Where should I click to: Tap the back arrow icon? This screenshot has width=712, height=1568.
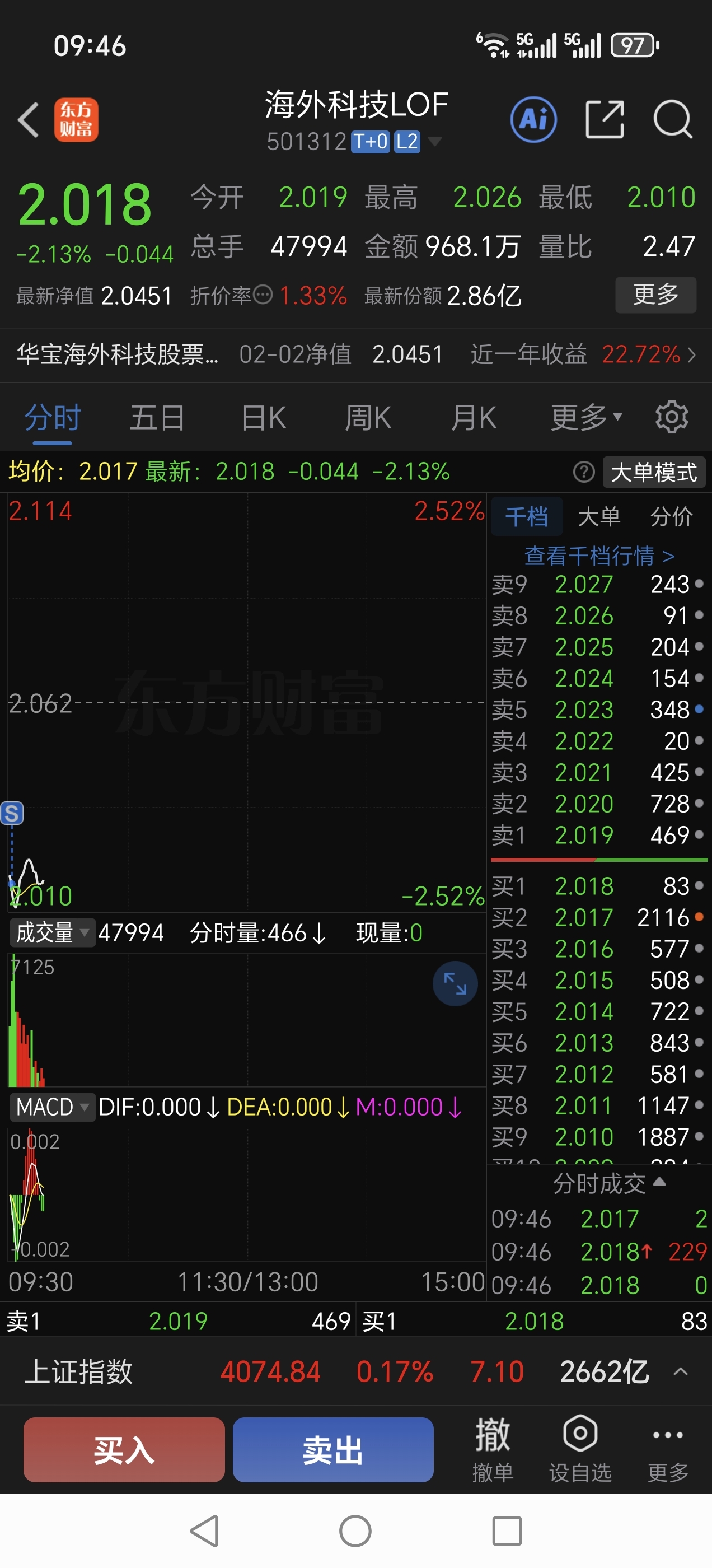29,119
